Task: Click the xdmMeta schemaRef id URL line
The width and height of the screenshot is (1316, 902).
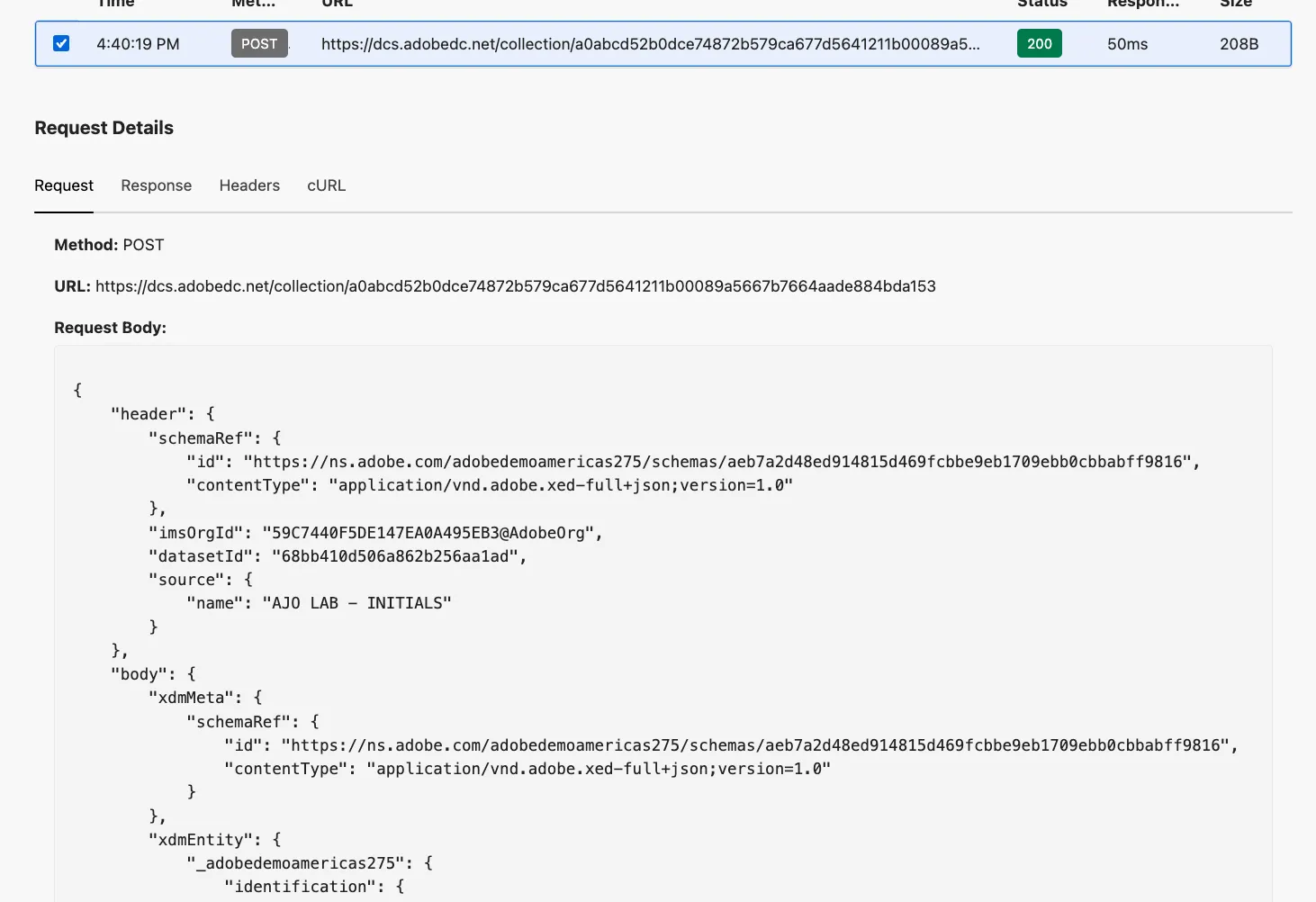Action: pyautogui.click(x=731, y=745)
